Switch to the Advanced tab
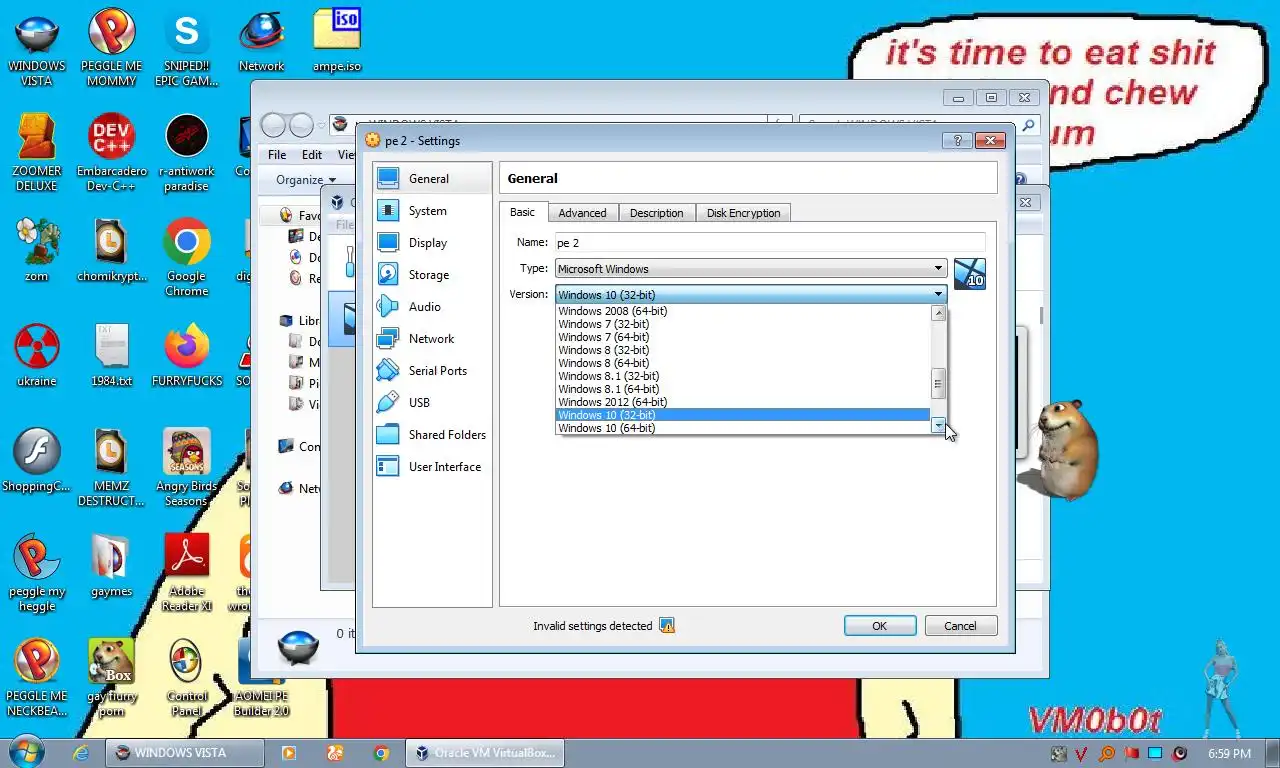This screenshot has height=768, width=1280. click(x=582, y=213)
